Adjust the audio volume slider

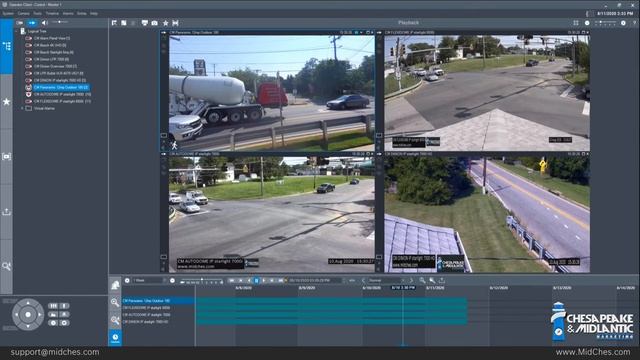point(60,22)
